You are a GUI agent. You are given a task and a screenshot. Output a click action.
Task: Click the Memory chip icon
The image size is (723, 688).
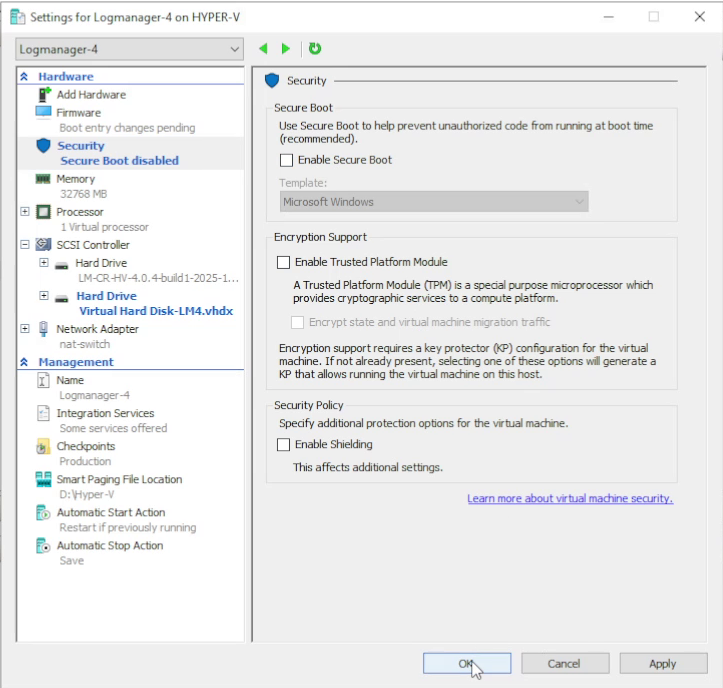tap(43, 179)
